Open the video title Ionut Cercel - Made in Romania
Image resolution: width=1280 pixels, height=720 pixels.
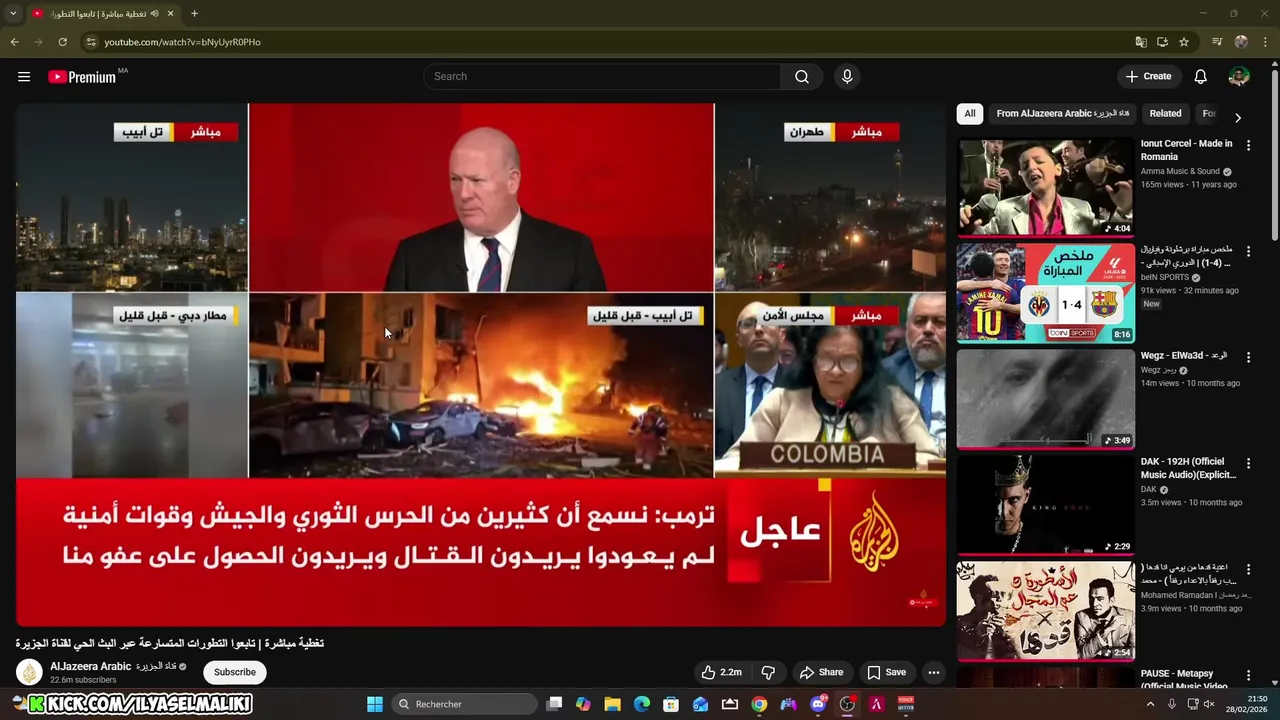point(1187,150)
